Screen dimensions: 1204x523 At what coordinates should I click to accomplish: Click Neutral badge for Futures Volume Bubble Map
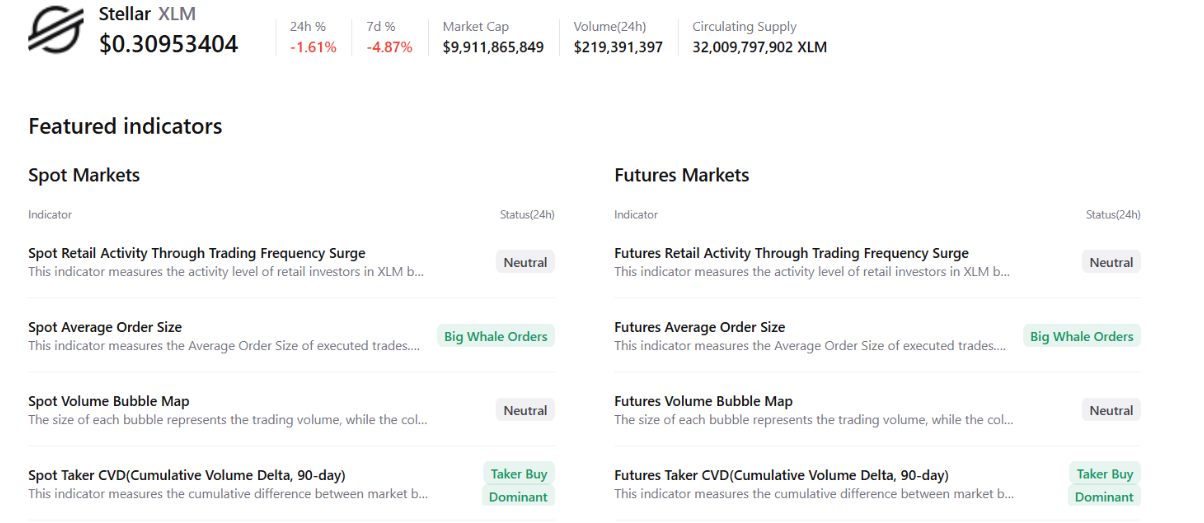[1111, 411]
